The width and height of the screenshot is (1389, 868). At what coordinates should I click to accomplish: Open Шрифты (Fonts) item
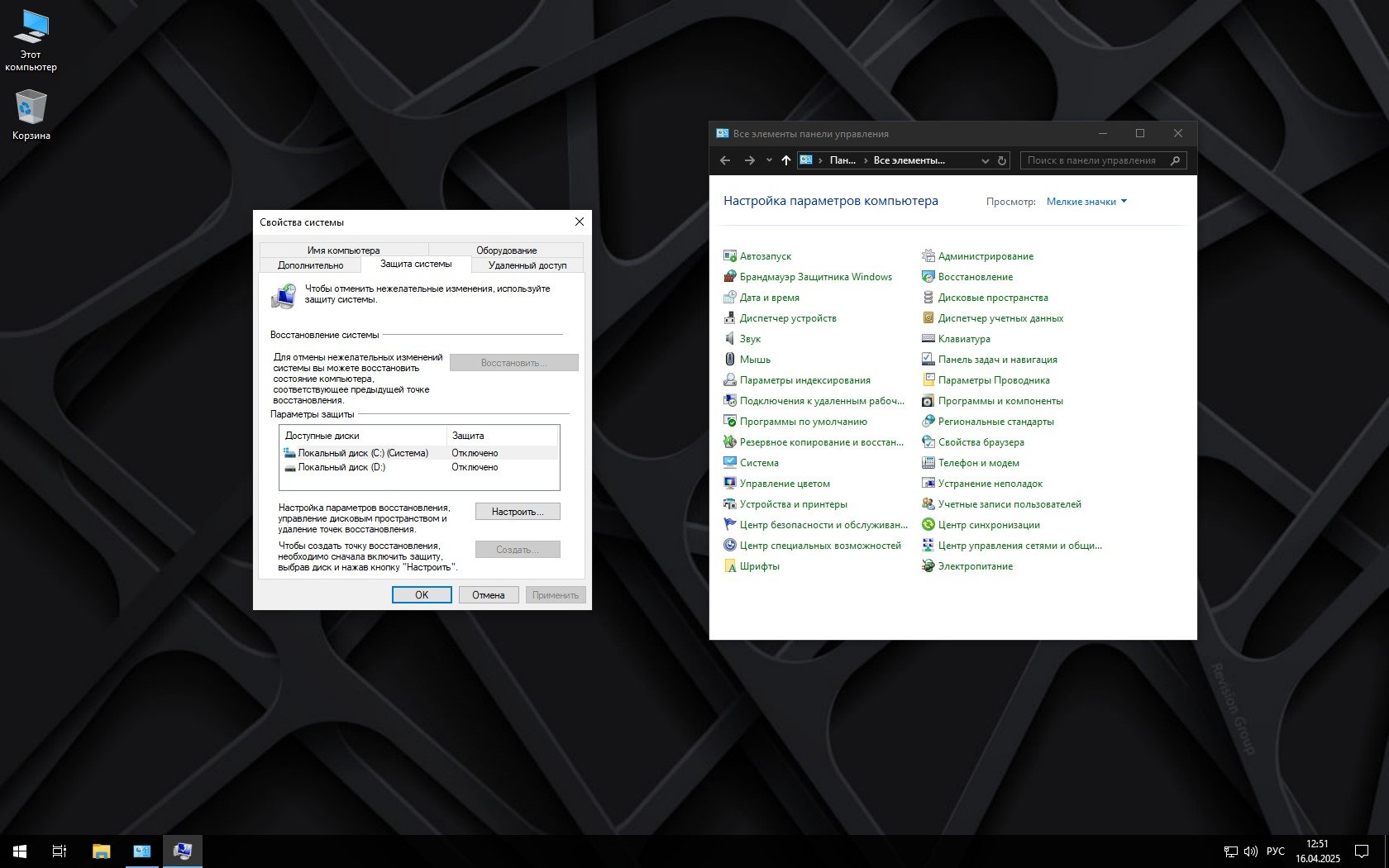click(x=759, y=566)
